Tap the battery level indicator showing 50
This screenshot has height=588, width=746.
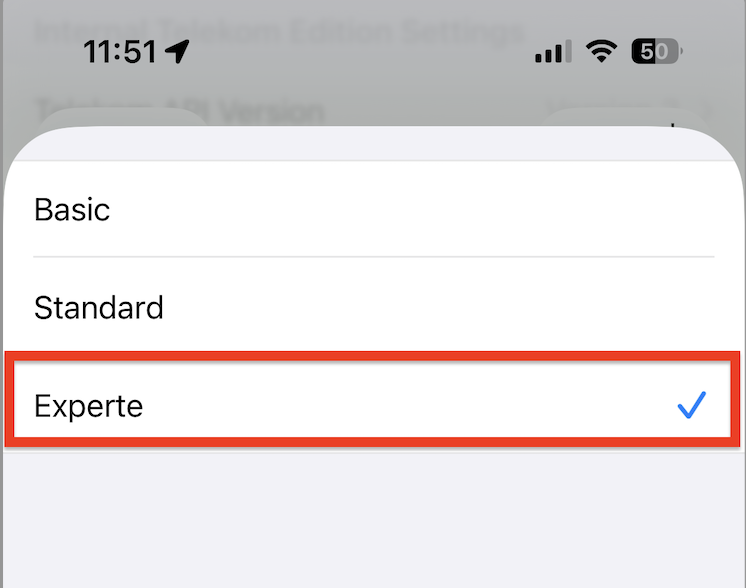[x=656, y=51]
